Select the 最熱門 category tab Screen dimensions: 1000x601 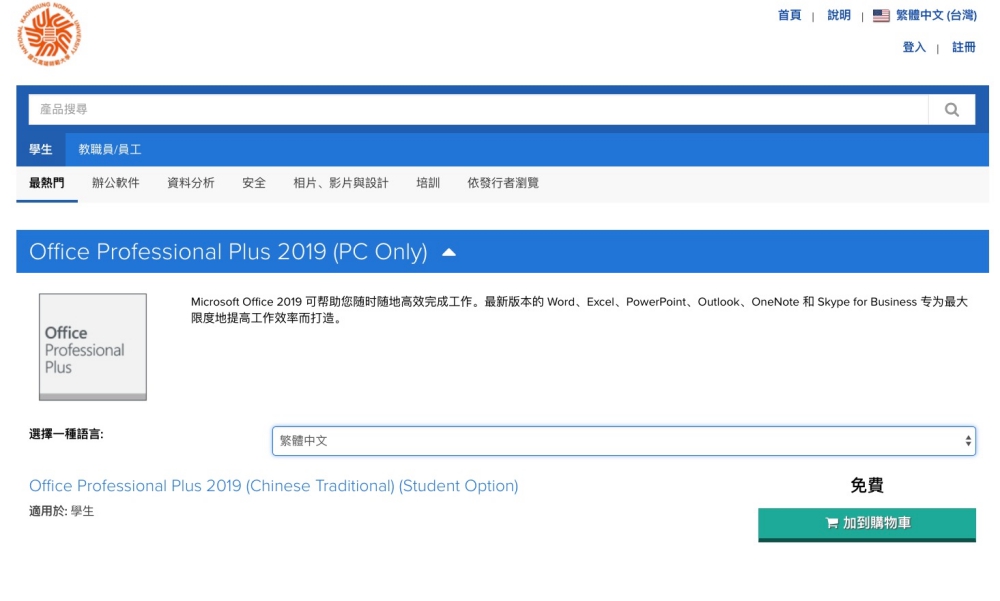(47, 183)
